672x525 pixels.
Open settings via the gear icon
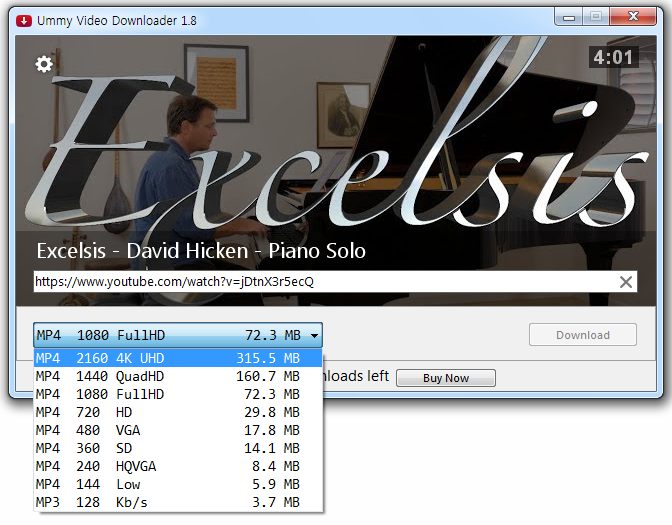coord(44,64)
